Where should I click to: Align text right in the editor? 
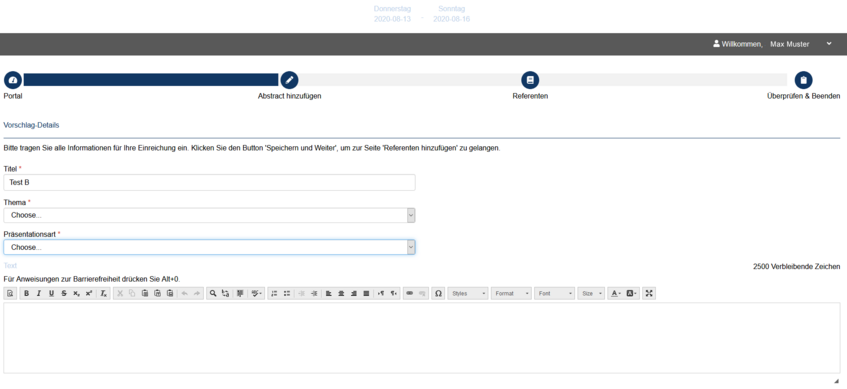[x=353, y=293]
